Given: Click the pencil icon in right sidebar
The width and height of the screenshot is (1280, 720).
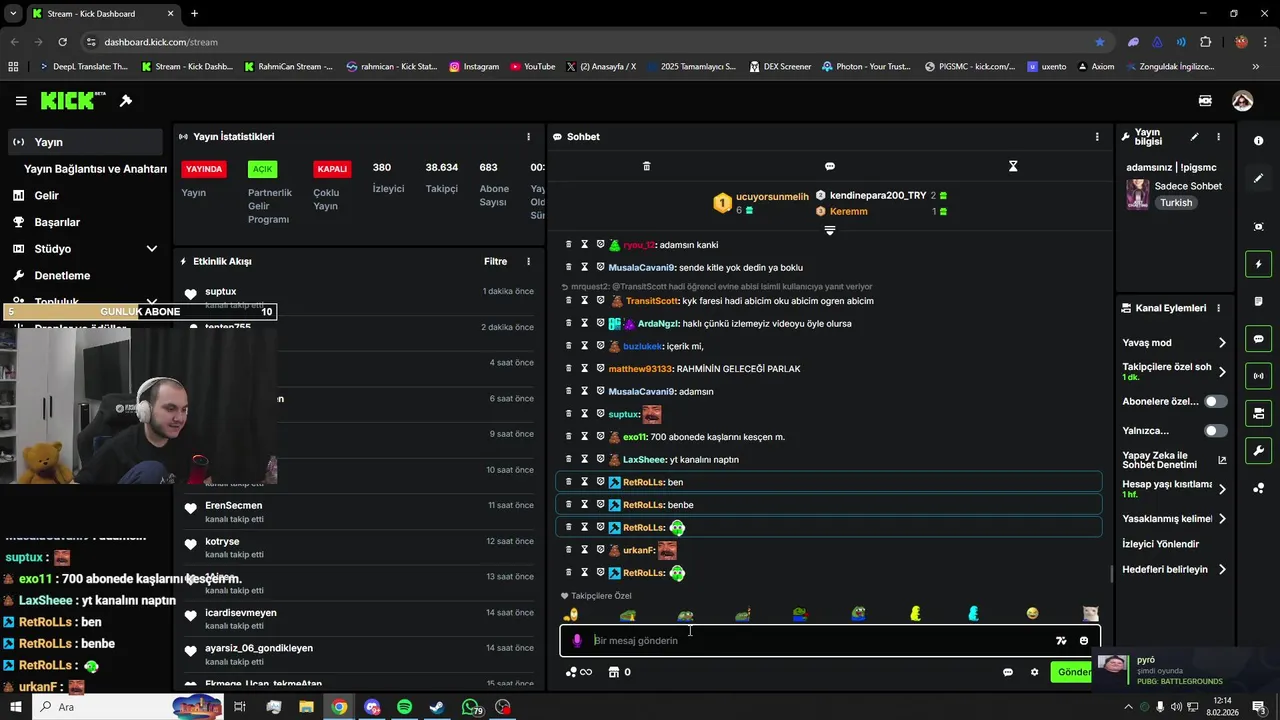Looking at the screenshot, I should (x=1259, y=178).
